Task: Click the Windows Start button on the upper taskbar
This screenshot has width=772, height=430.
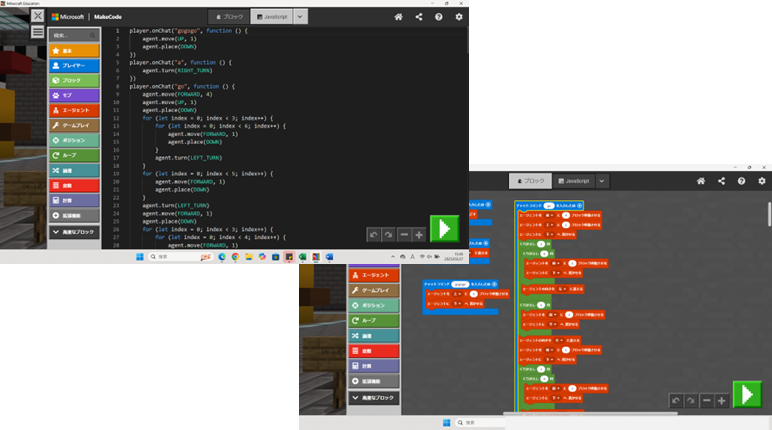Action: (x=140, y=257)
